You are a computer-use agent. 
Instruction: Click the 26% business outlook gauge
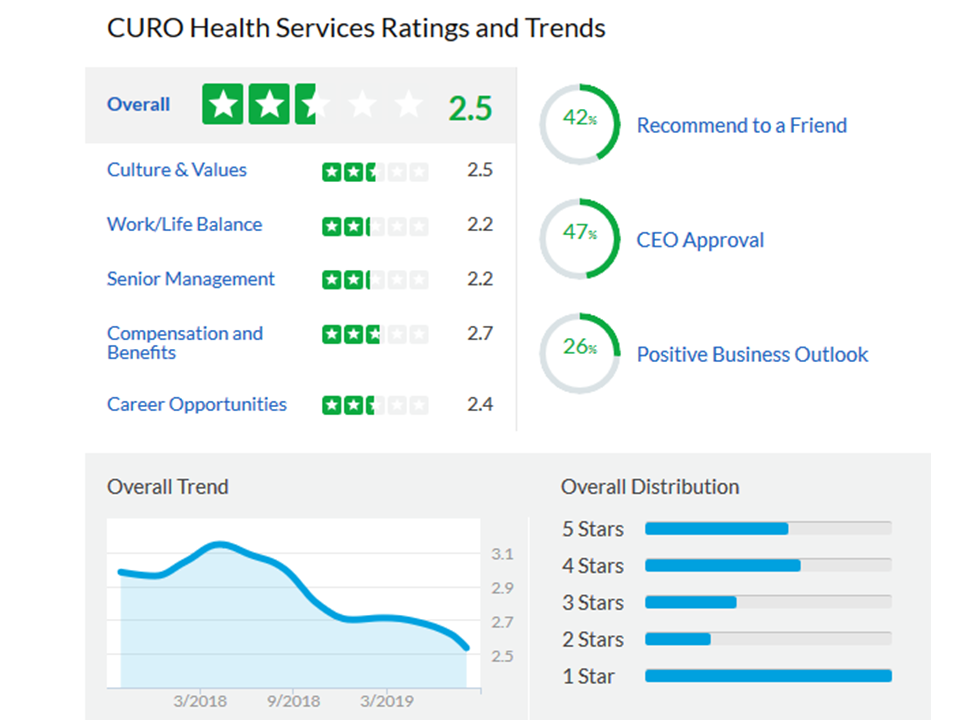pos(580,353)
